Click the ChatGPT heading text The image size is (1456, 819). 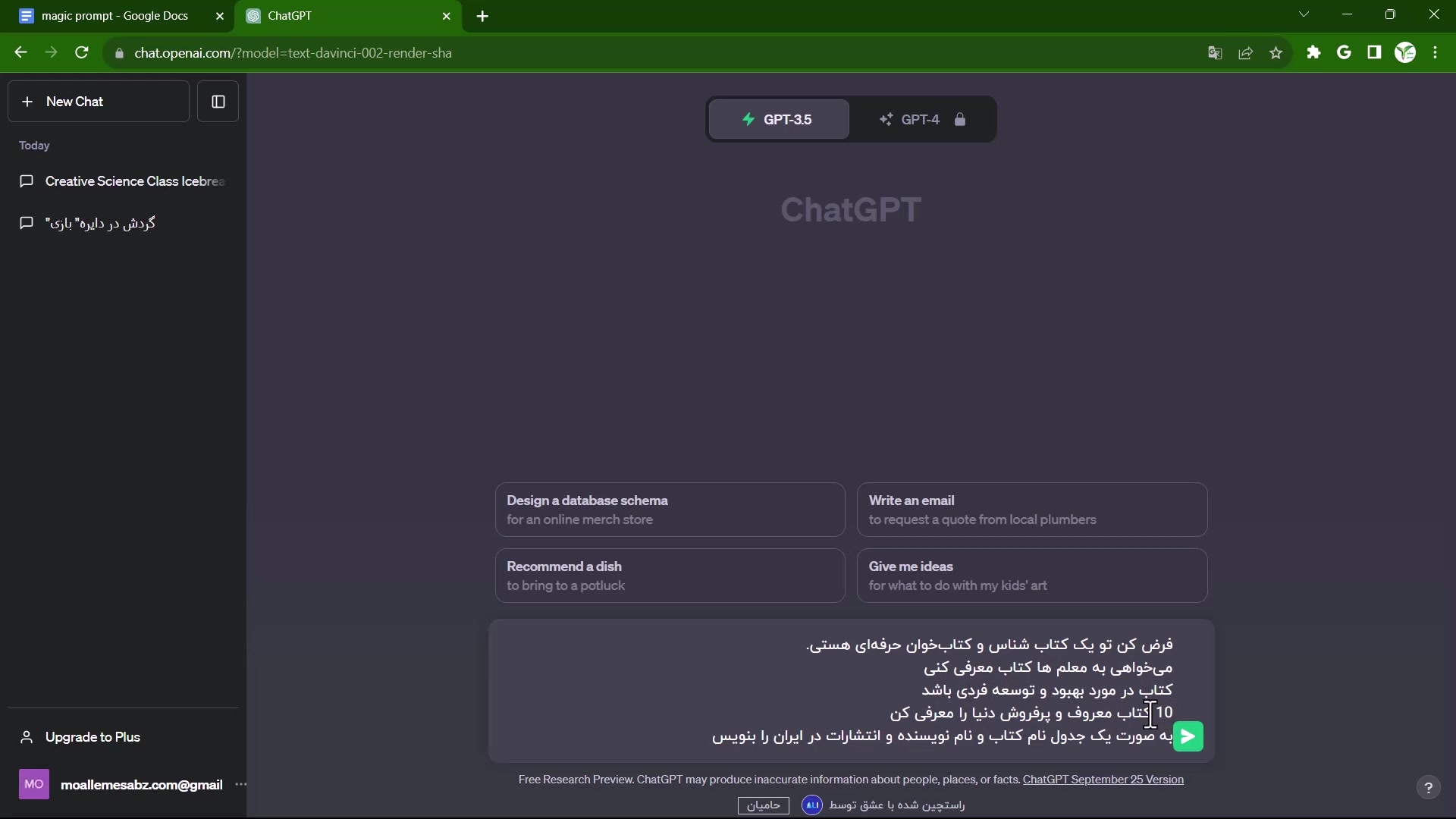pyautogui.click(x=851, y=210)
